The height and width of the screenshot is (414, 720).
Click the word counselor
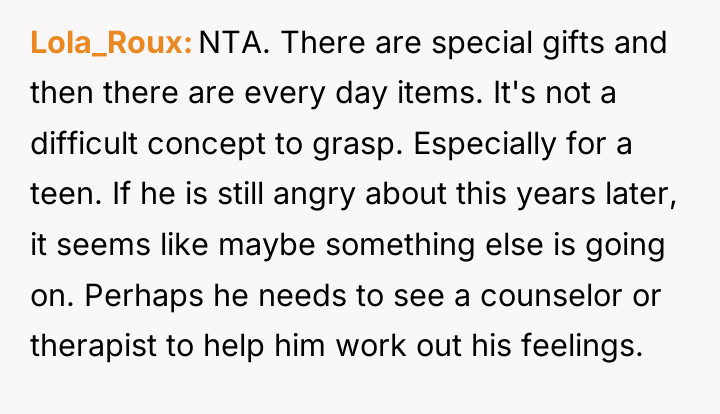(x=551, y=296)
